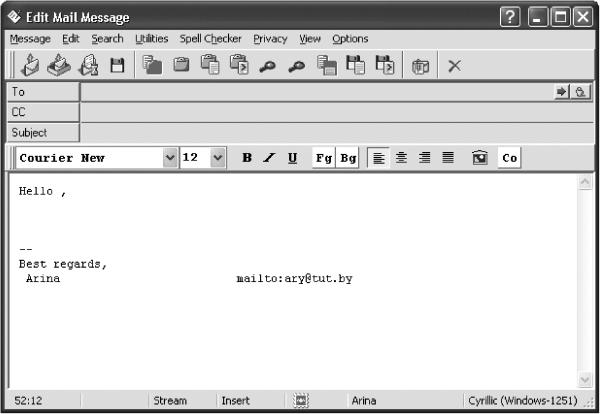Click the mailto:ary@tut.by link
Image resolution: width=600 pixels, height=414 pixels.
(294, 279)
